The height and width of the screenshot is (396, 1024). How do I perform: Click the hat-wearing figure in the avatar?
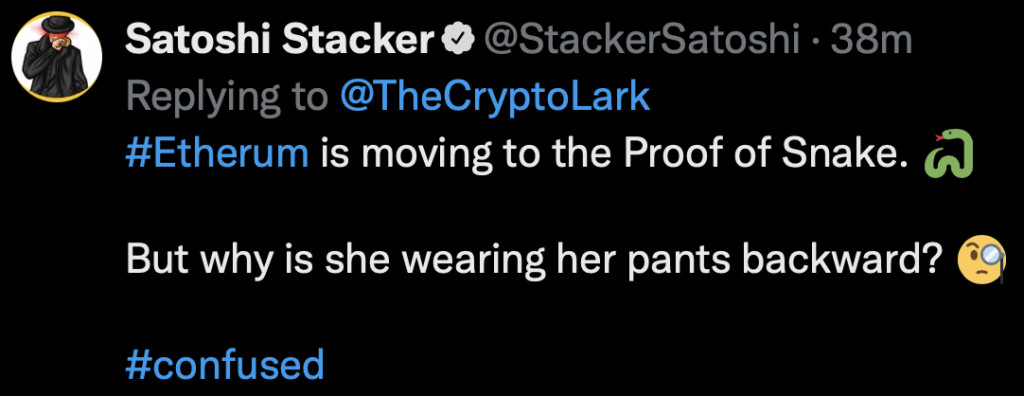tap(55, 56)
